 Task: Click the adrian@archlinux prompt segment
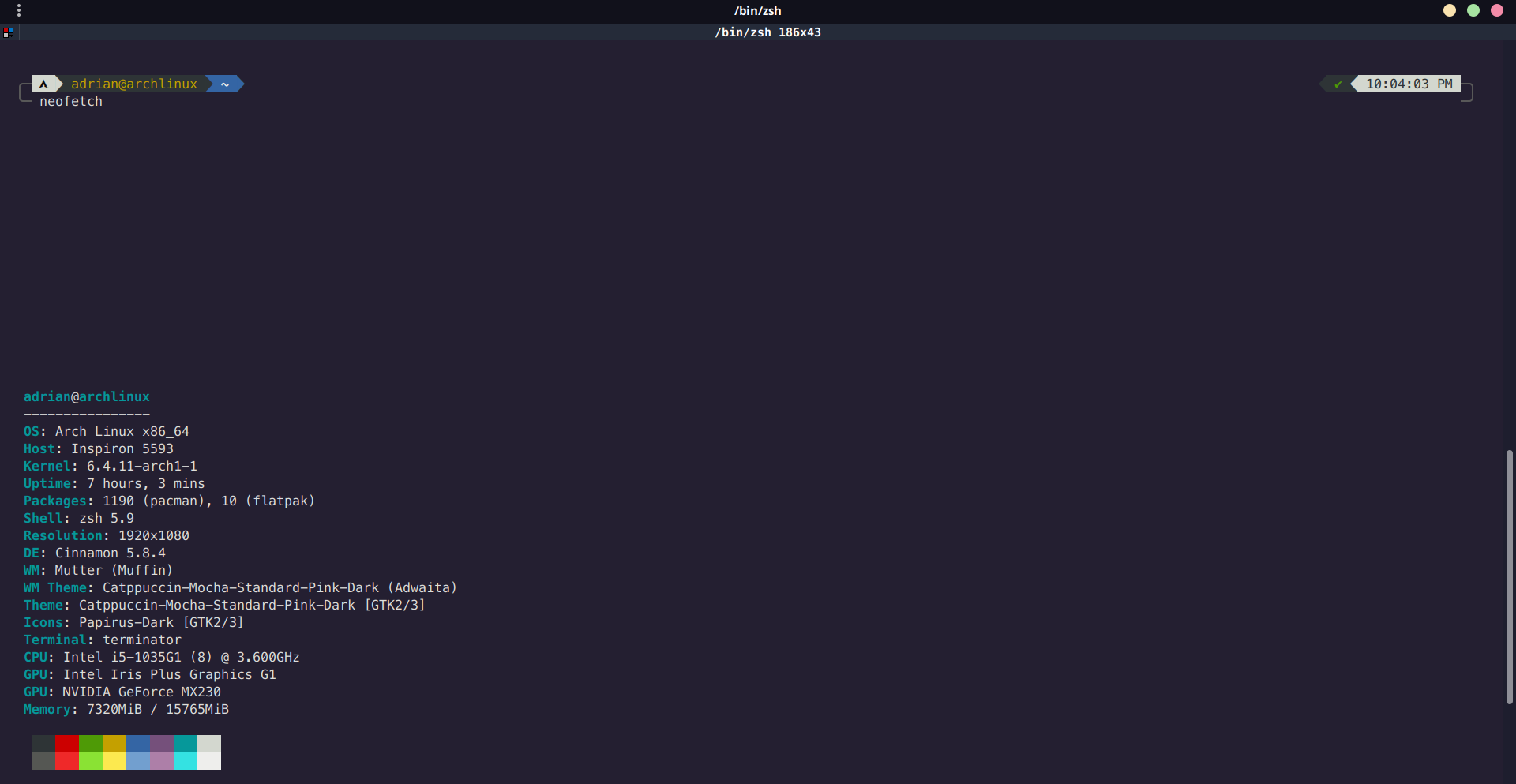tap(134, 84)
